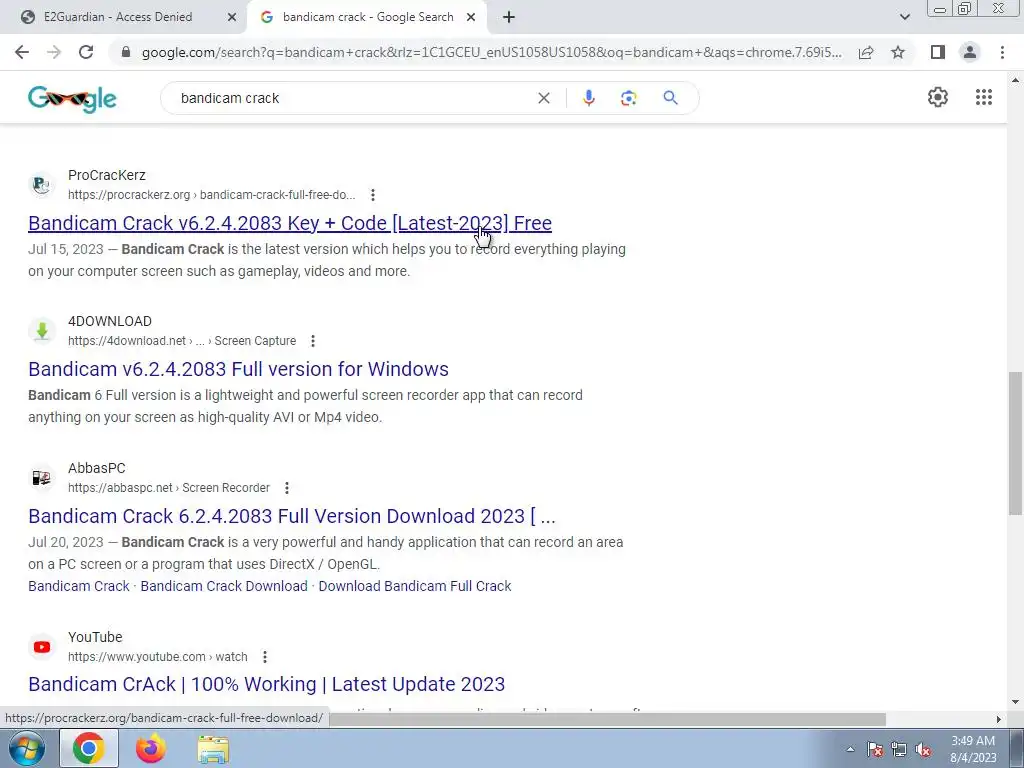Open YouTube result options menu

pos(264,657)
